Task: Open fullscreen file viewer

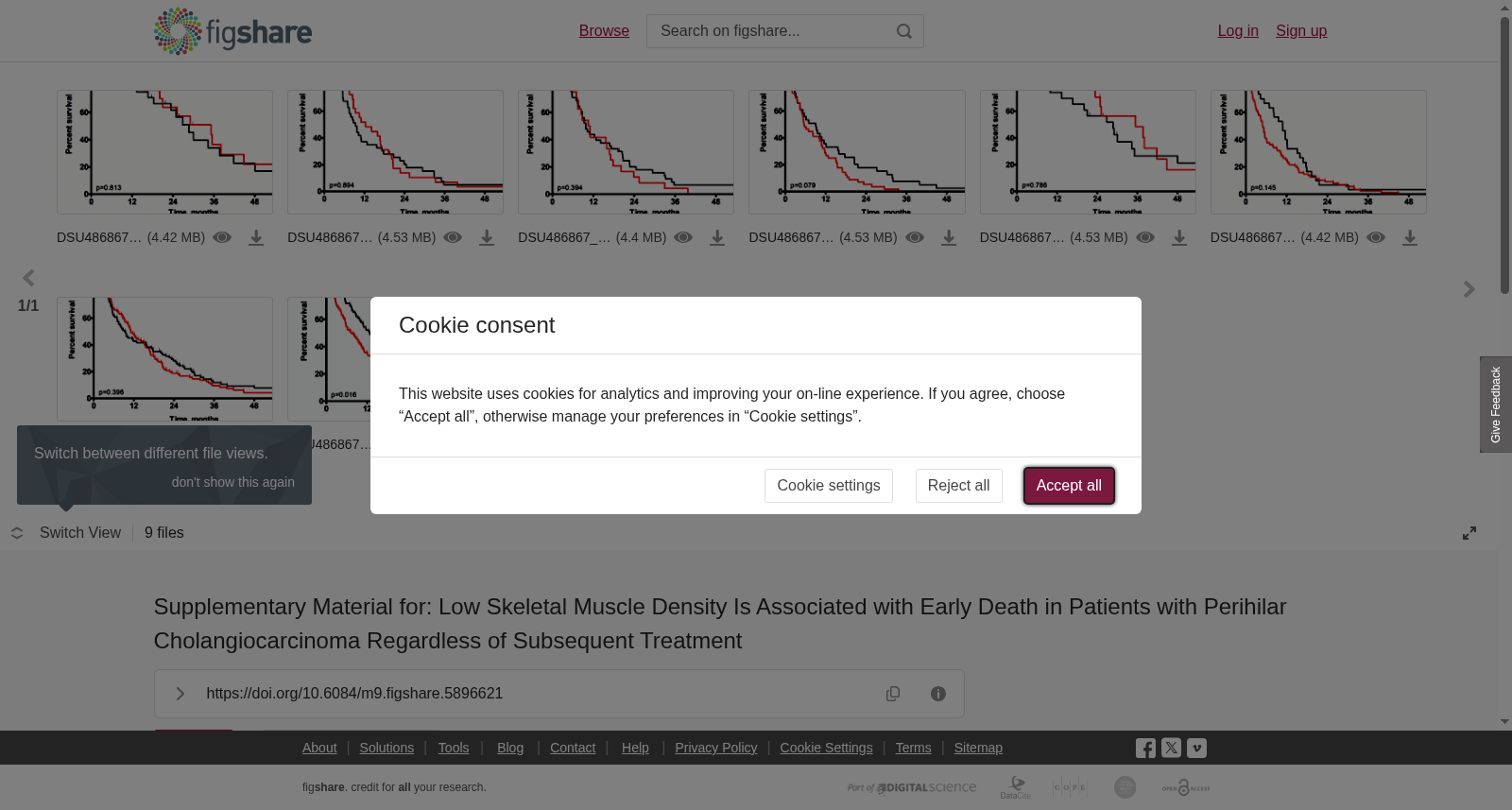Action: click(1469, 533)
